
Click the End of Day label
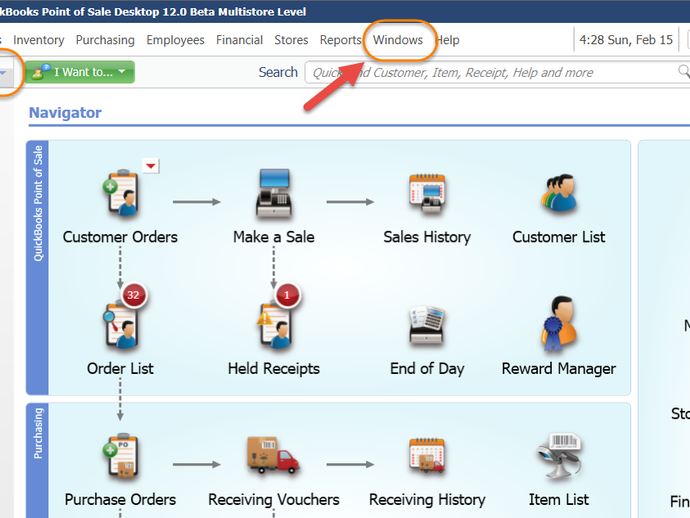click(x=427, y=369)
